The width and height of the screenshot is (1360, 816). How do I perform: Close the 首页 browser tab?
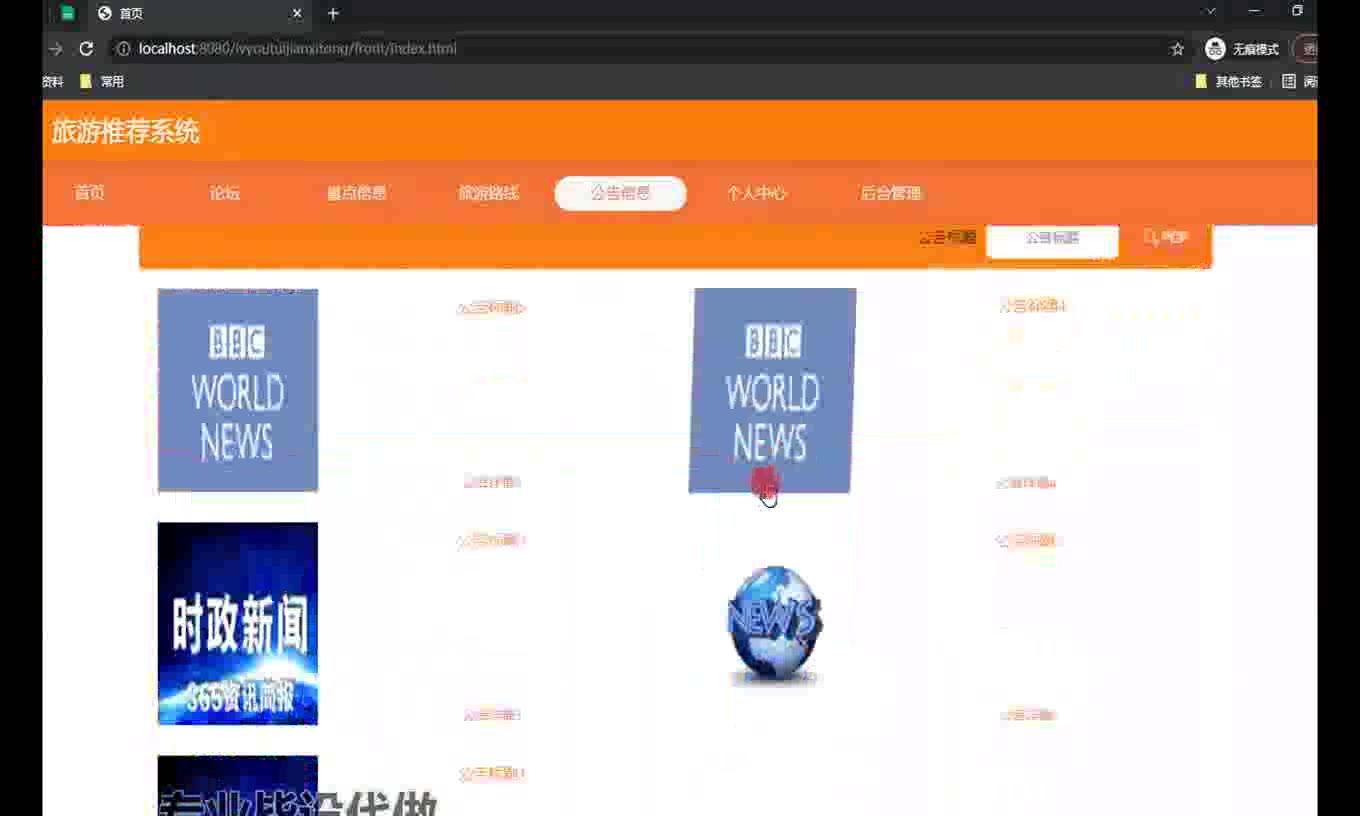coord(297,14)
